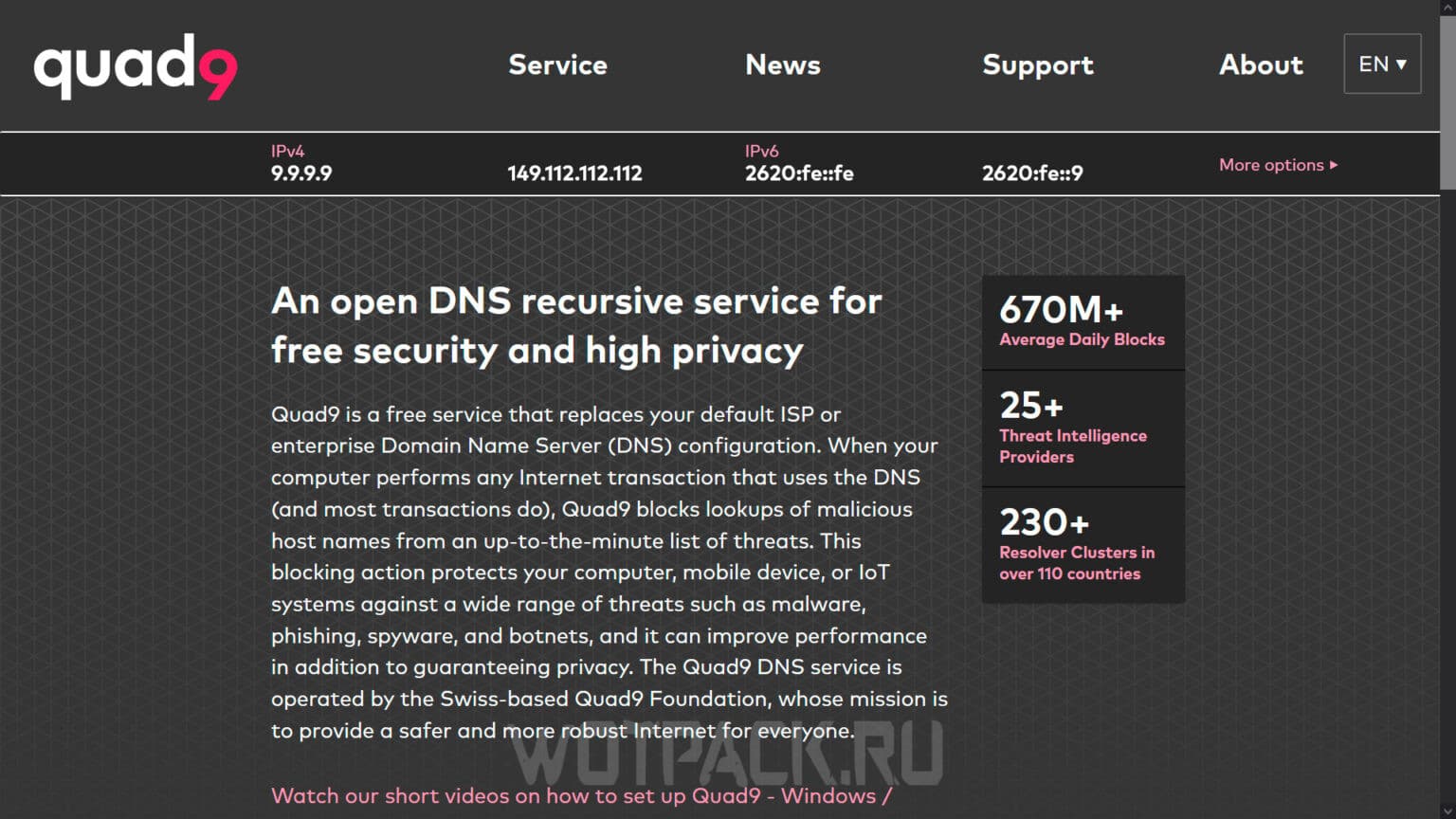Click the More options arrow icon
The width and height of the screenshot is (1456, 819).
(x=1334, y=164)
